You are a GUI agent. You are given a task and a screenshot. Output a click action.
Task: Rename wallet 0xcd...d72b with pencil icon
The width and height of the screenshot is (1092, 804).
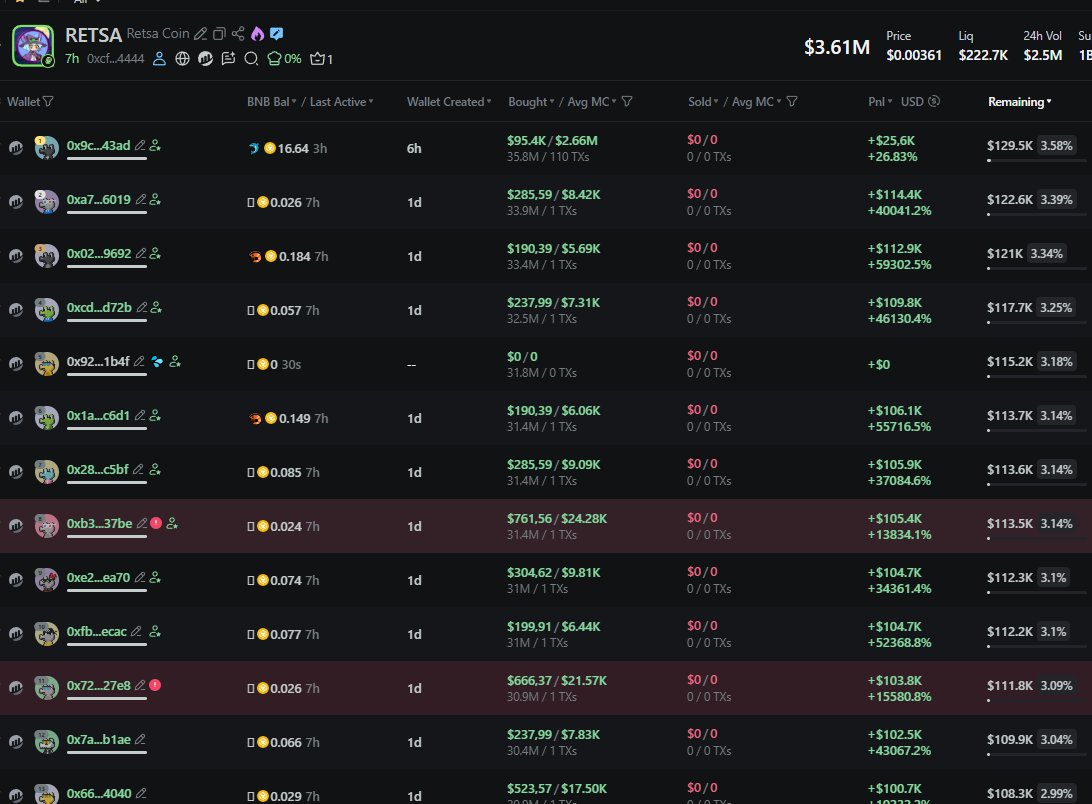pos(142,307)
